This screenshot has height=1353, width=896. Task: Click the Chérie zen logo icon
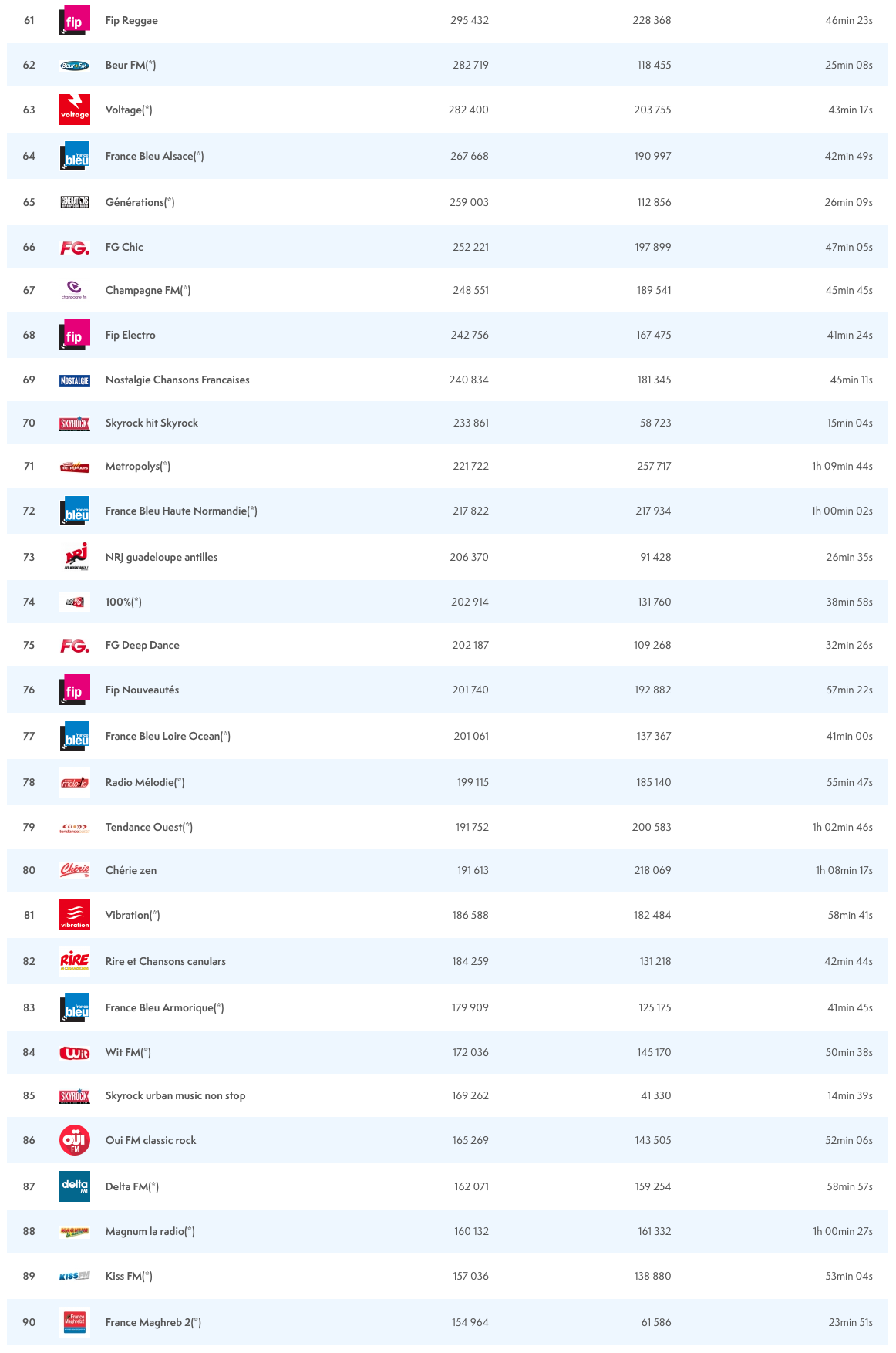coord(75,870)
